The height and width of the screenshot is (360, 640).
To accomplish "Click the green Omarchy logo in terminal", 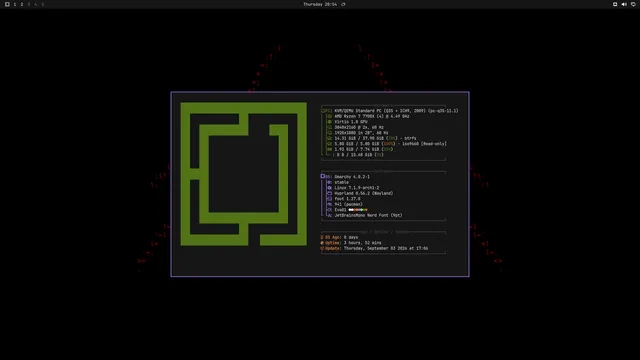I will [x=244, y=174].
